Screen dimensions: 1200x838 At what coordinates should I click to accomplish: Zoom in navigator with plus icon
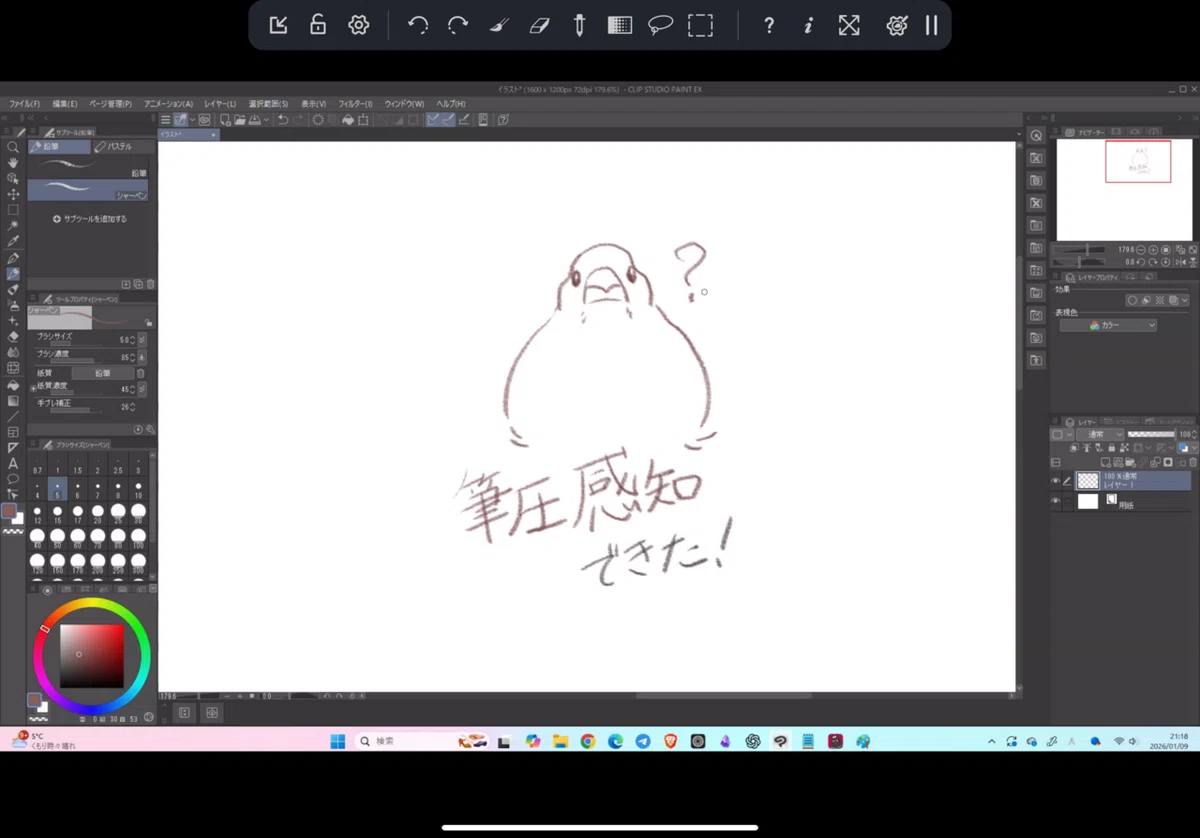1153,250
